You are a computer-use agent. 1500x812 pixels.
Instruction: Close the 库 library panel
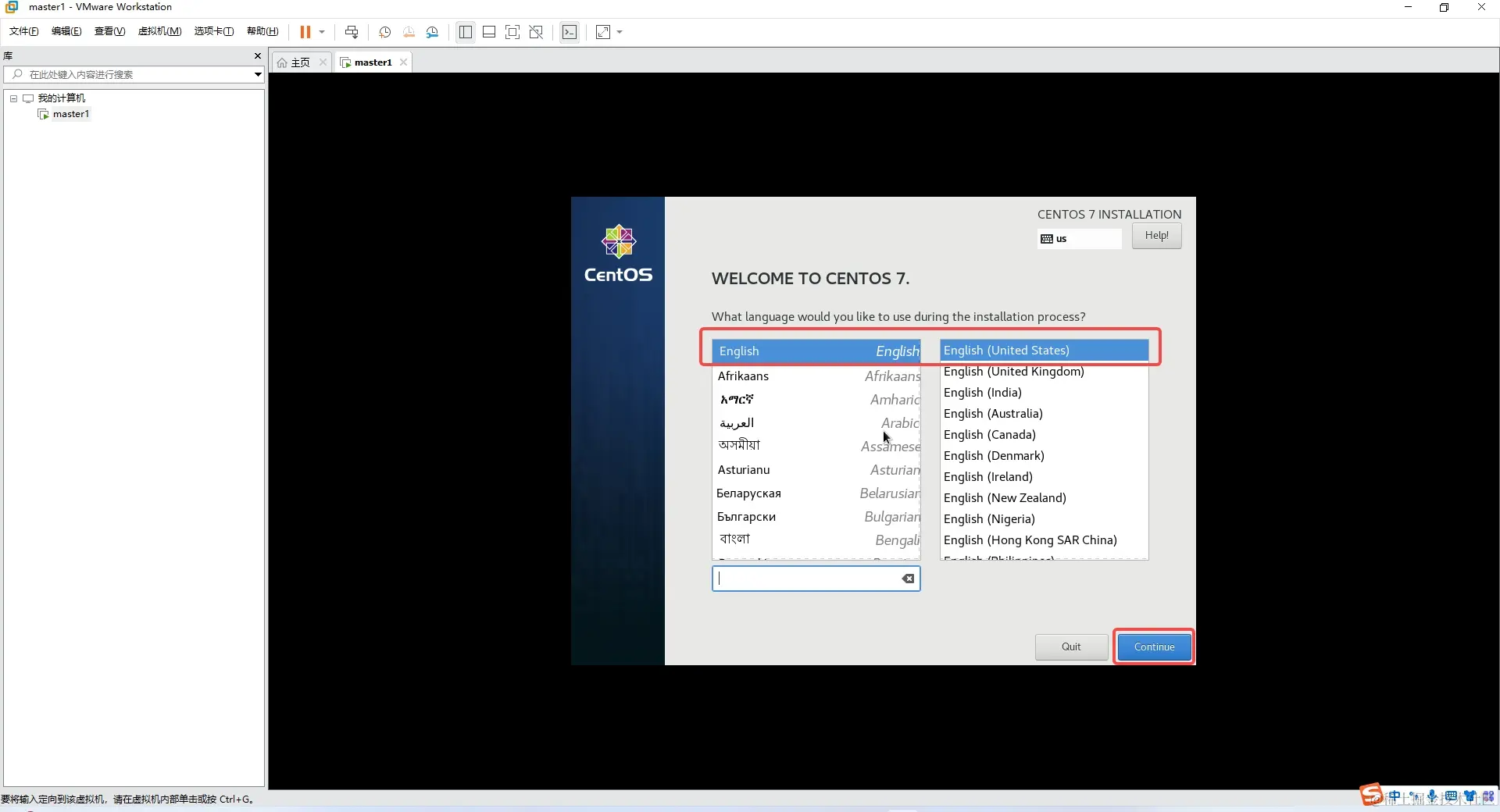pos(258,56)
